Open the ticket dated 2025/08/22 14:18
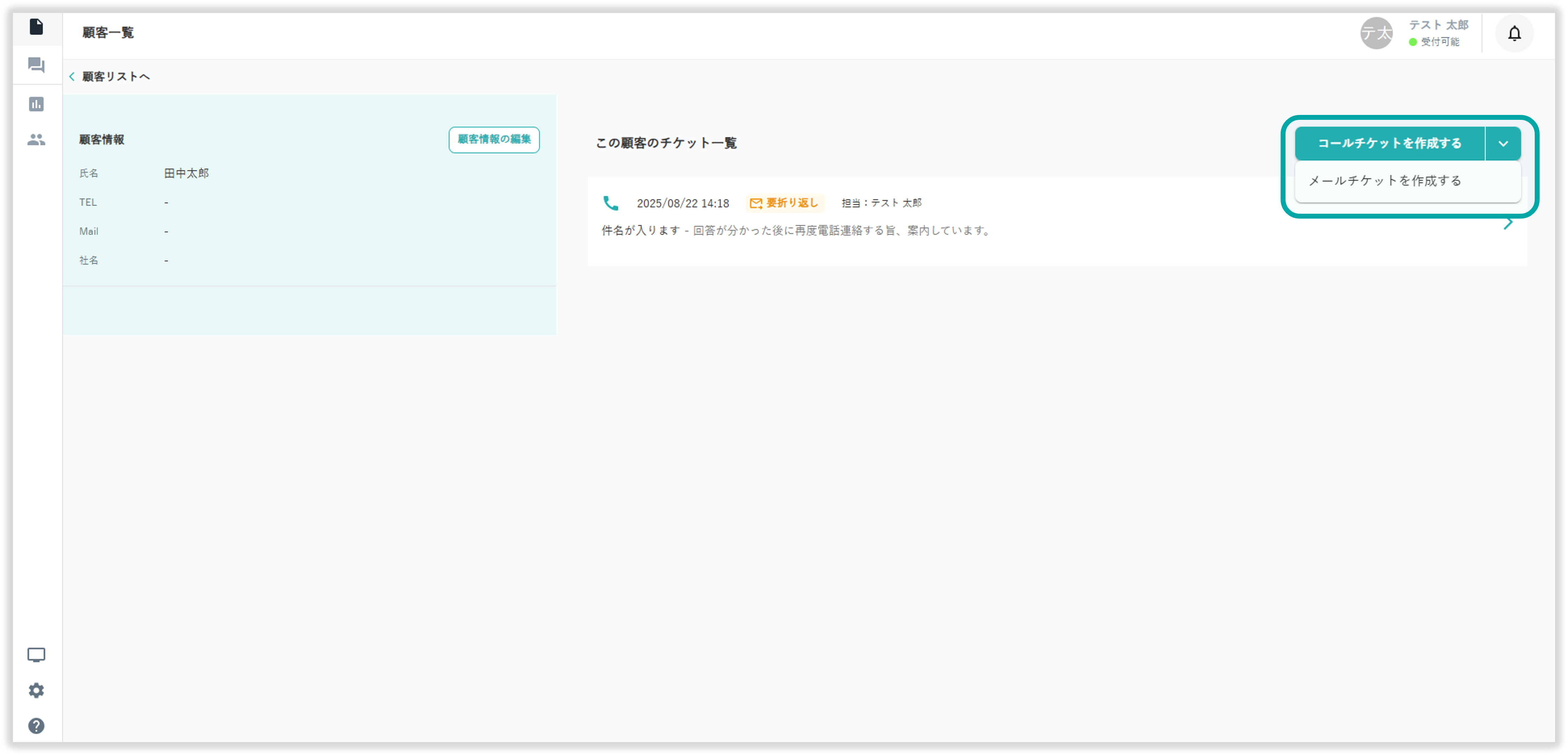 pyautogui.click(x=682, y=204)
